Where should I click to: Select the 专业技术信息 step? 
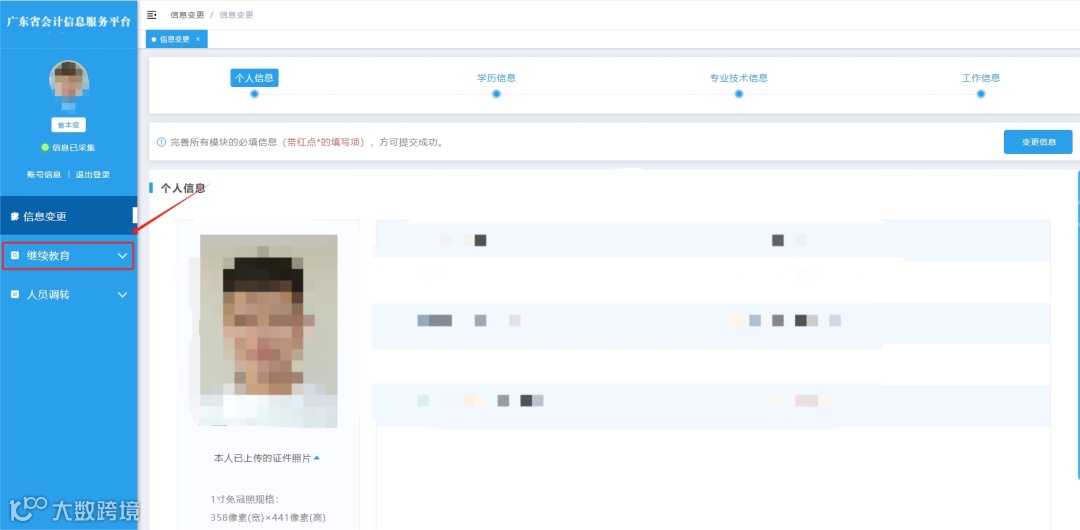(x=738, y=78)
